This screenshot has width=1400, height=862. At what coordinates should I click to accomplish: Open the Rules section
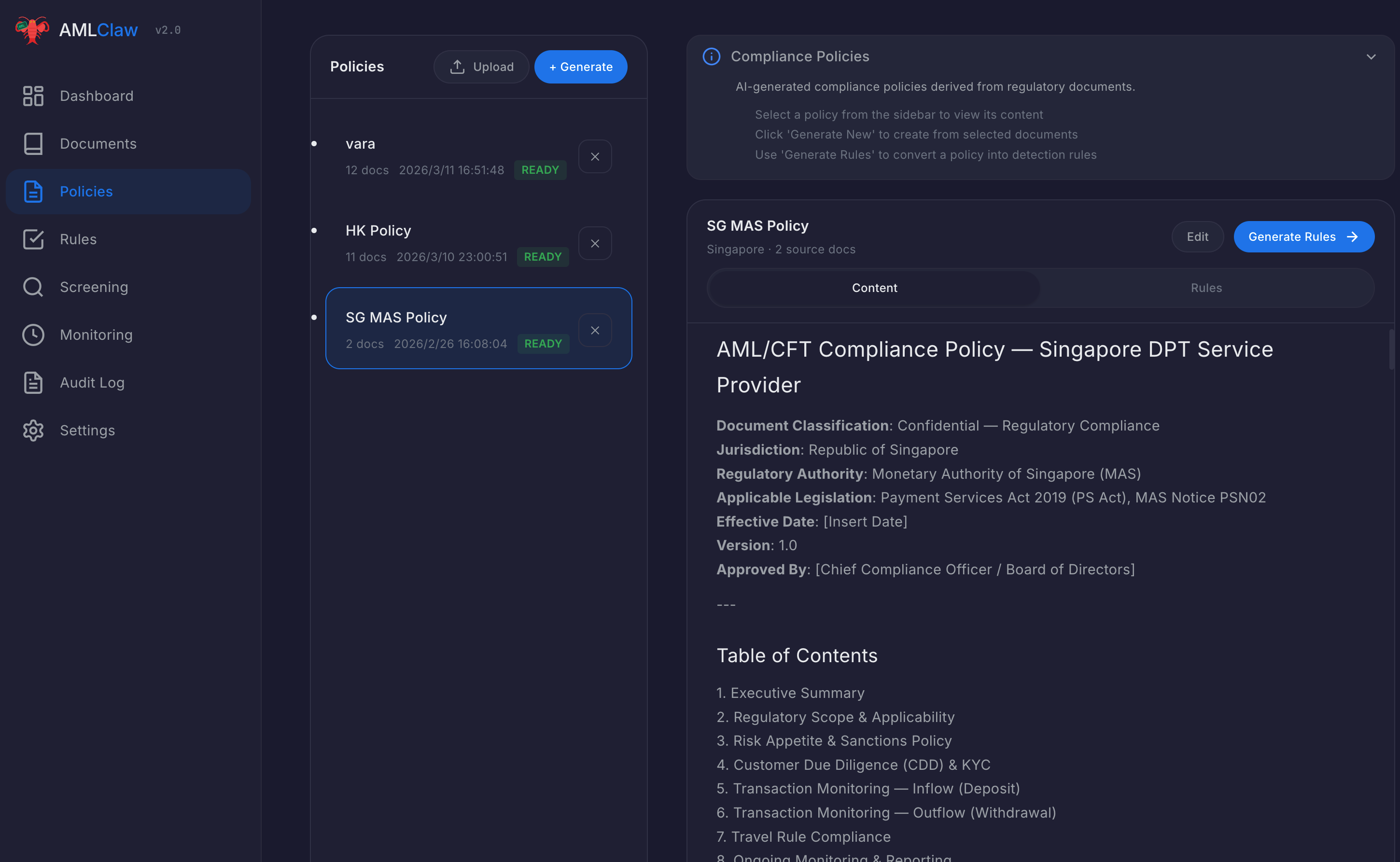pos(78,239)
